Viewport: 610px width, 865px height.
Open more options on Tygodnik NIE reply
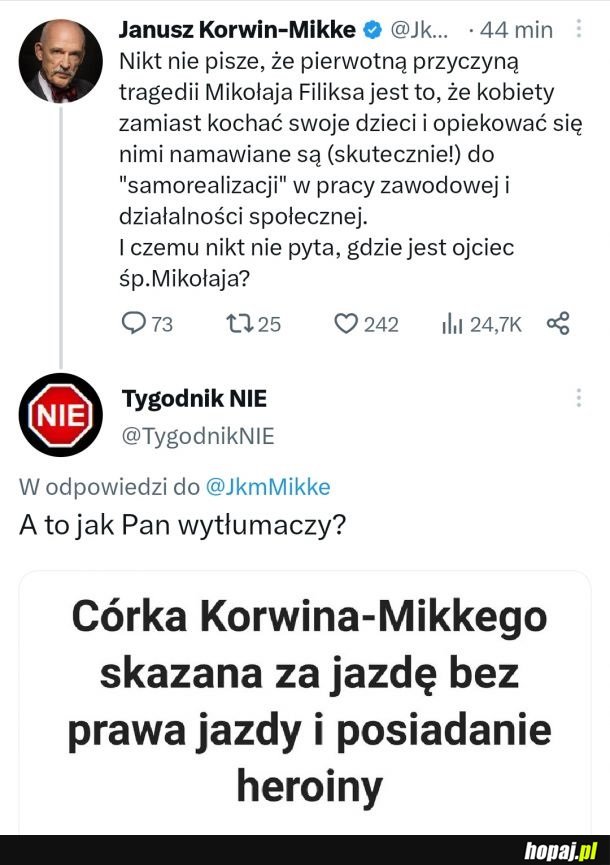click(579, 398)
